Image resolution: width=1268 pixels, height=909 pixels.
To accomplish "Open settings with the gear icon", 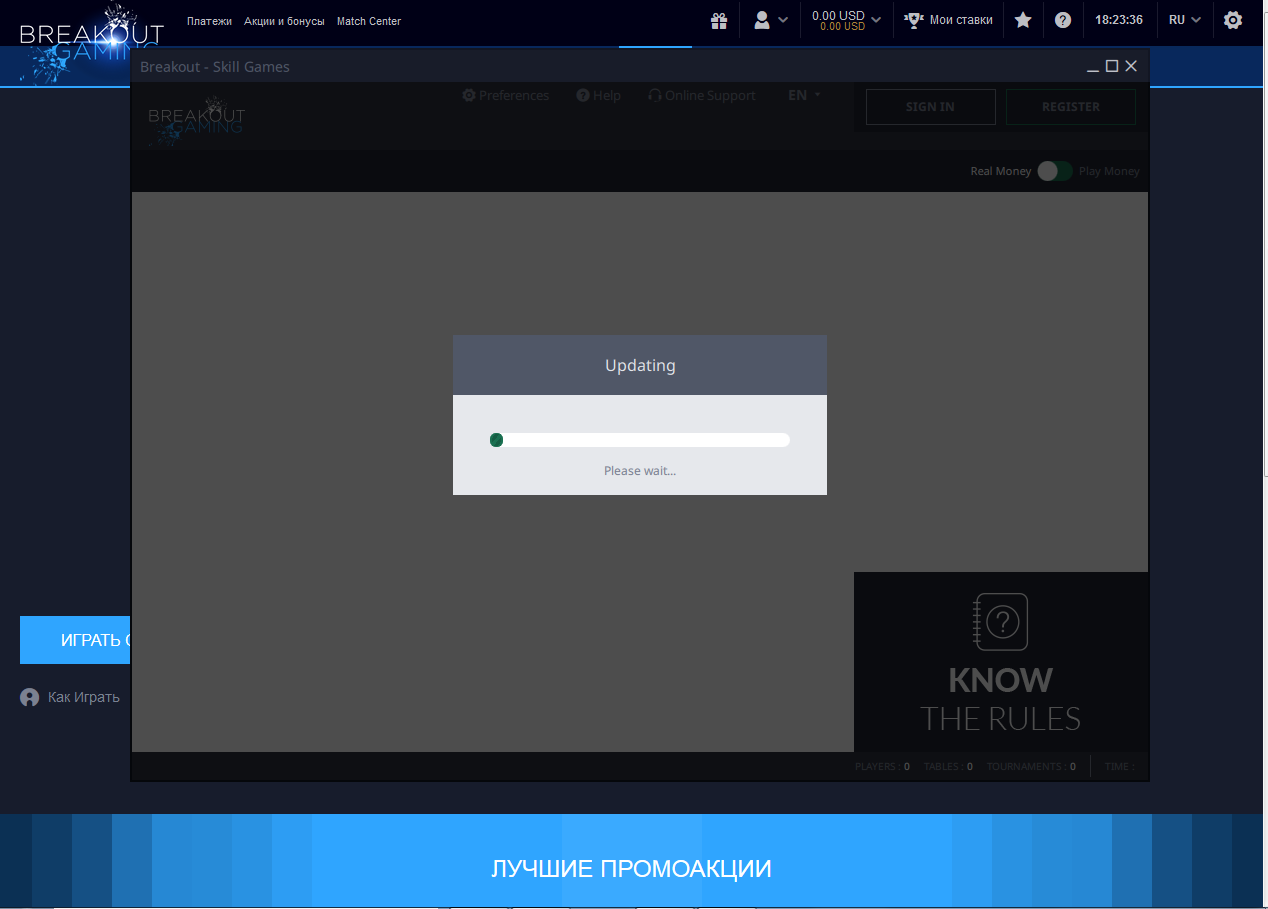I will click(x=1232, y=19).
